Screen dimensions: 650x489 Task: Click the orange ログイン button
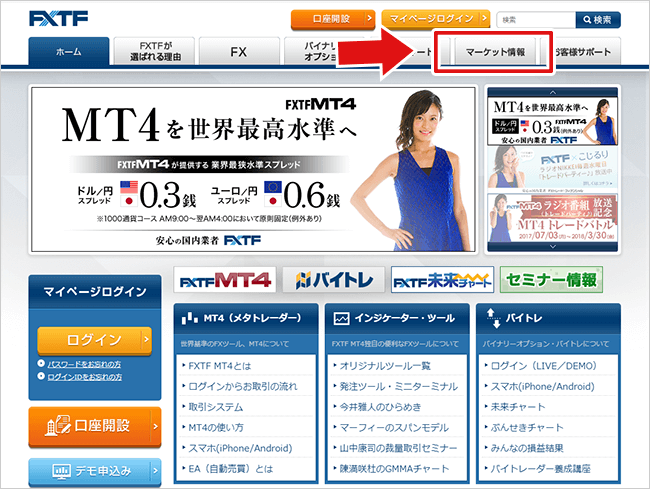tap(95, 340)
